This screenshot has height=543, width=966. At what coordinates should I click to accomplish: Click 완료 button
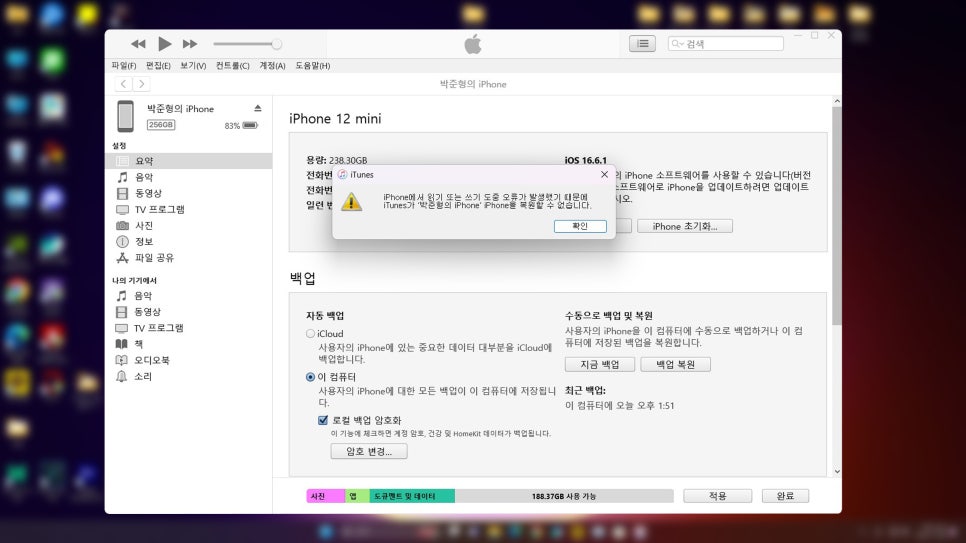tap(785, 496)
